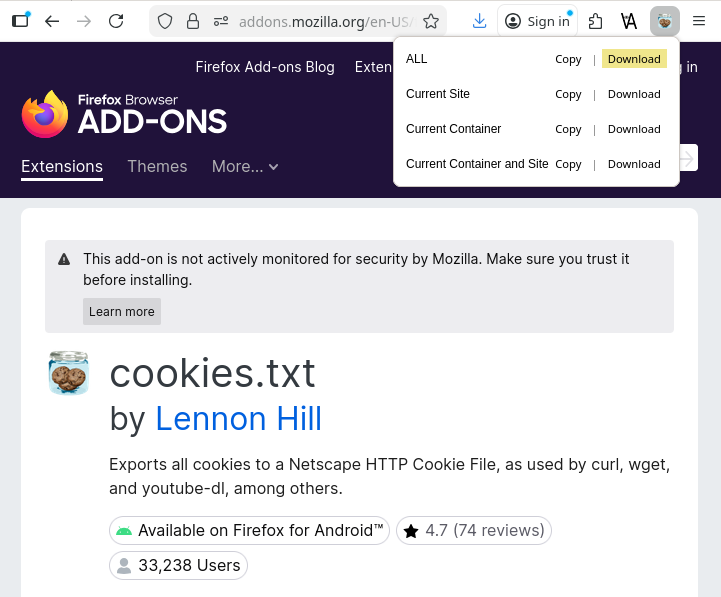Click the Learn more button

tap(122, 312)
